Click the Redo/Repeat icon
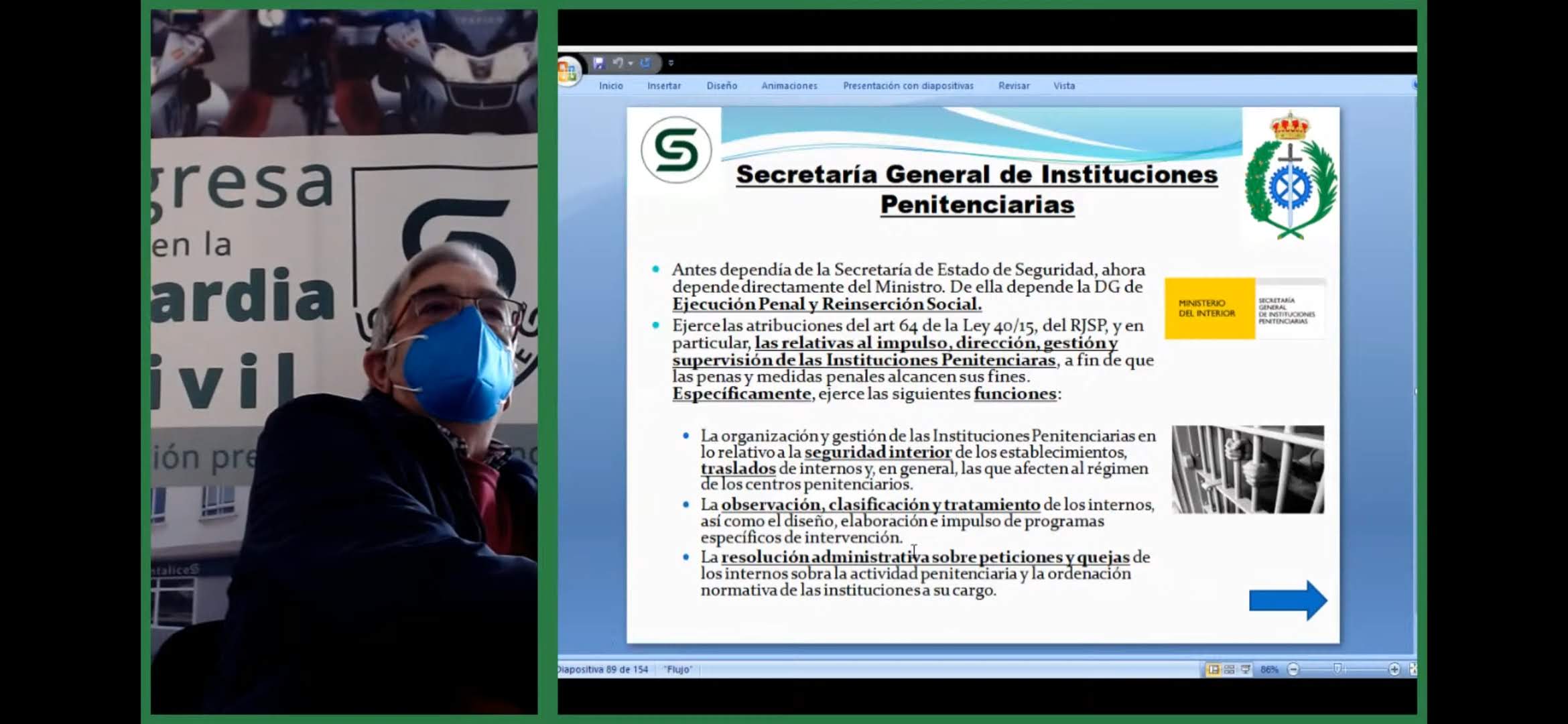 tap(645, 63)
